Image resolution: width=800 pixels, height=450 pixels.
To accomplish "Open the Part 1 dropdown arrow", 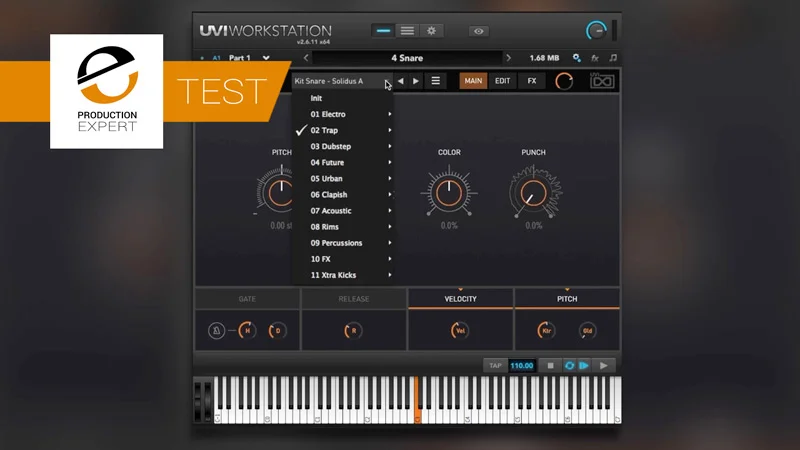I will pos(266,58).
